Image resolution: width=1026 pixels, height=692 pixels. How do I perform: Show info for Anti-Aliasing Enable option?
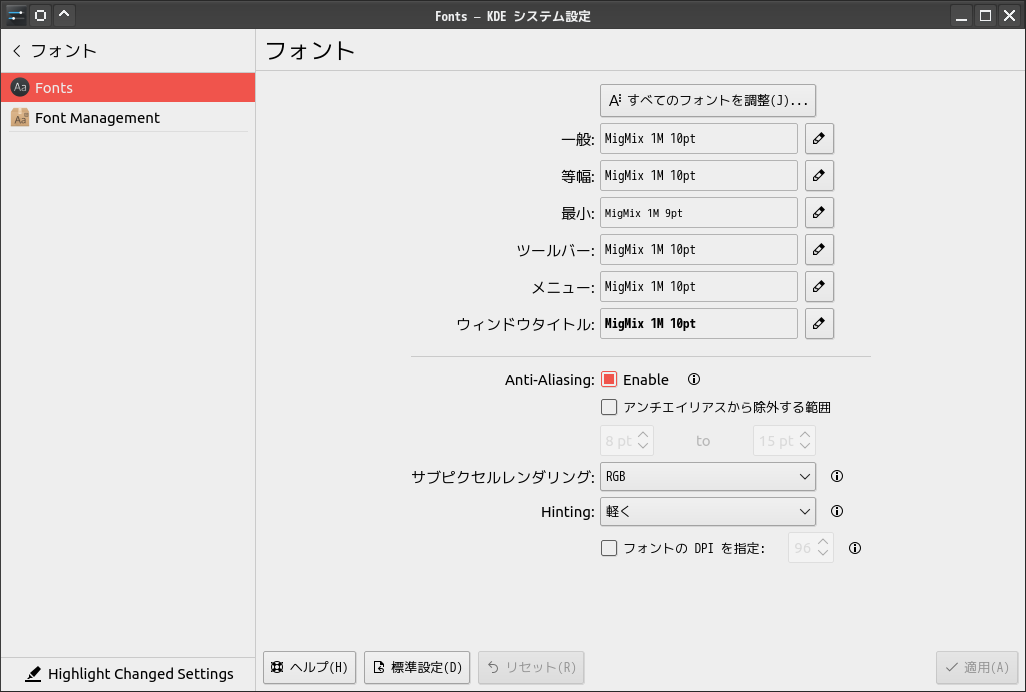click(694, 379)
